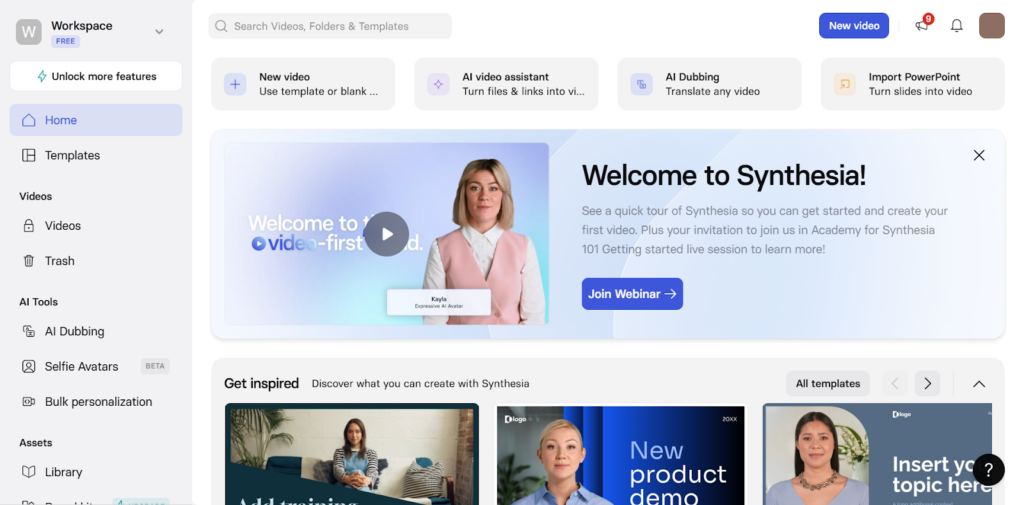Open the Add training template thumbnail
The image size is (1024, 505).
352,453
